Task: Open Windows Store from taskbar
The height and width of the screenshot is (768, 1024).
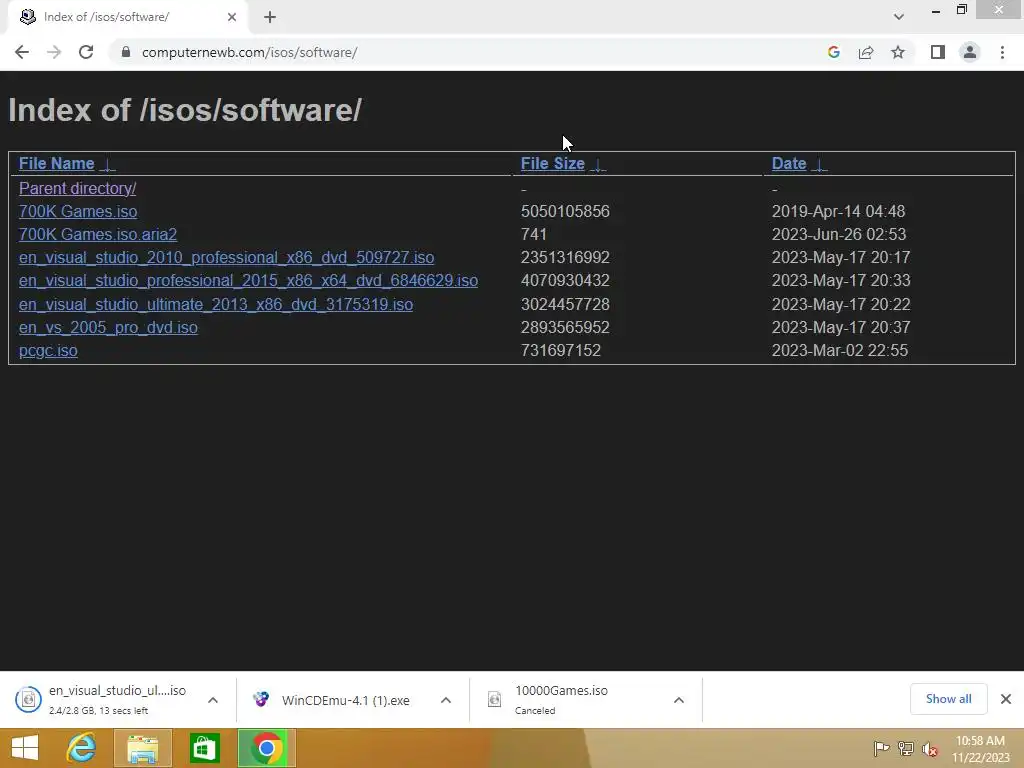Action: coord(204,748)
